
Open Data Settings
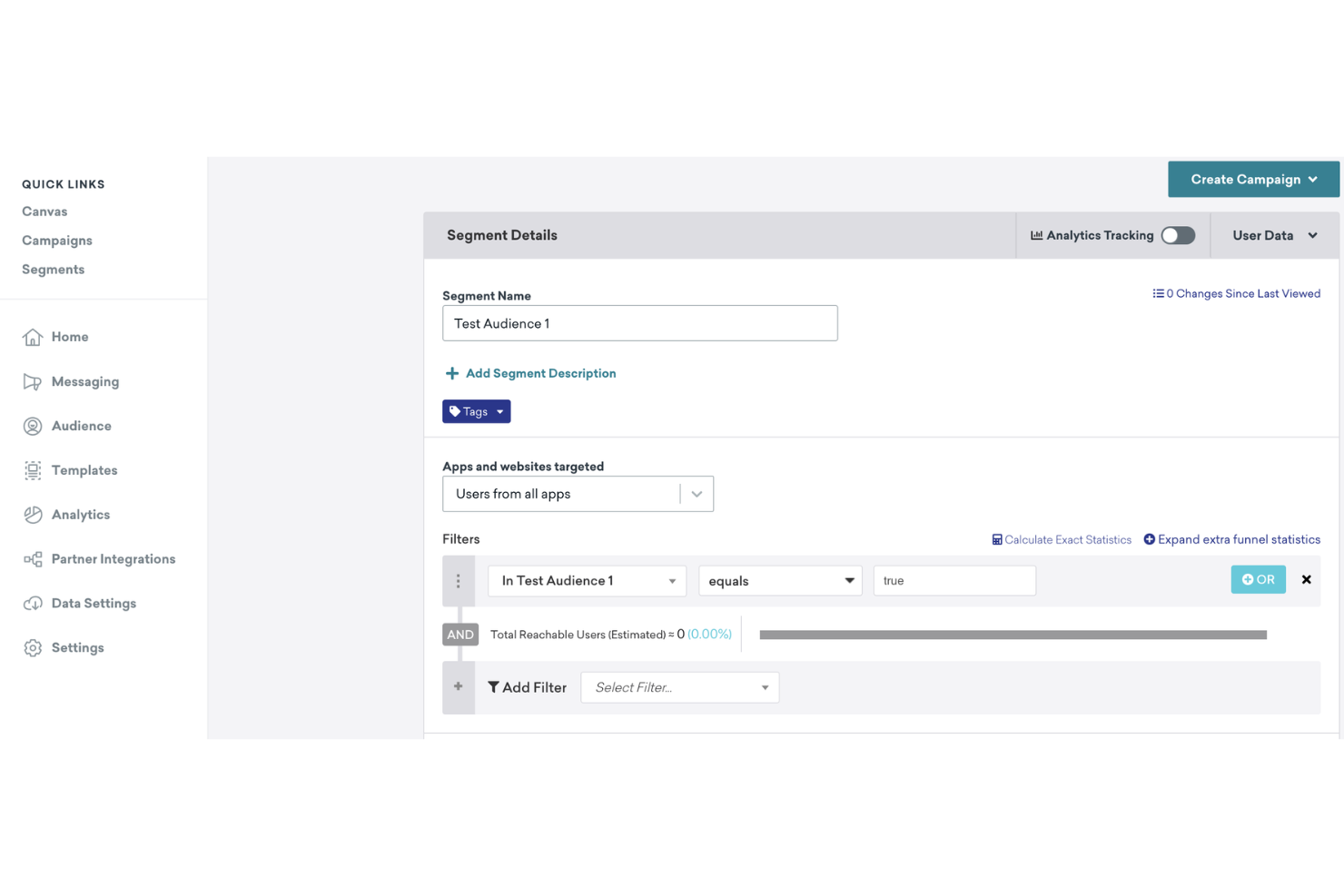[x=94, y=603]
